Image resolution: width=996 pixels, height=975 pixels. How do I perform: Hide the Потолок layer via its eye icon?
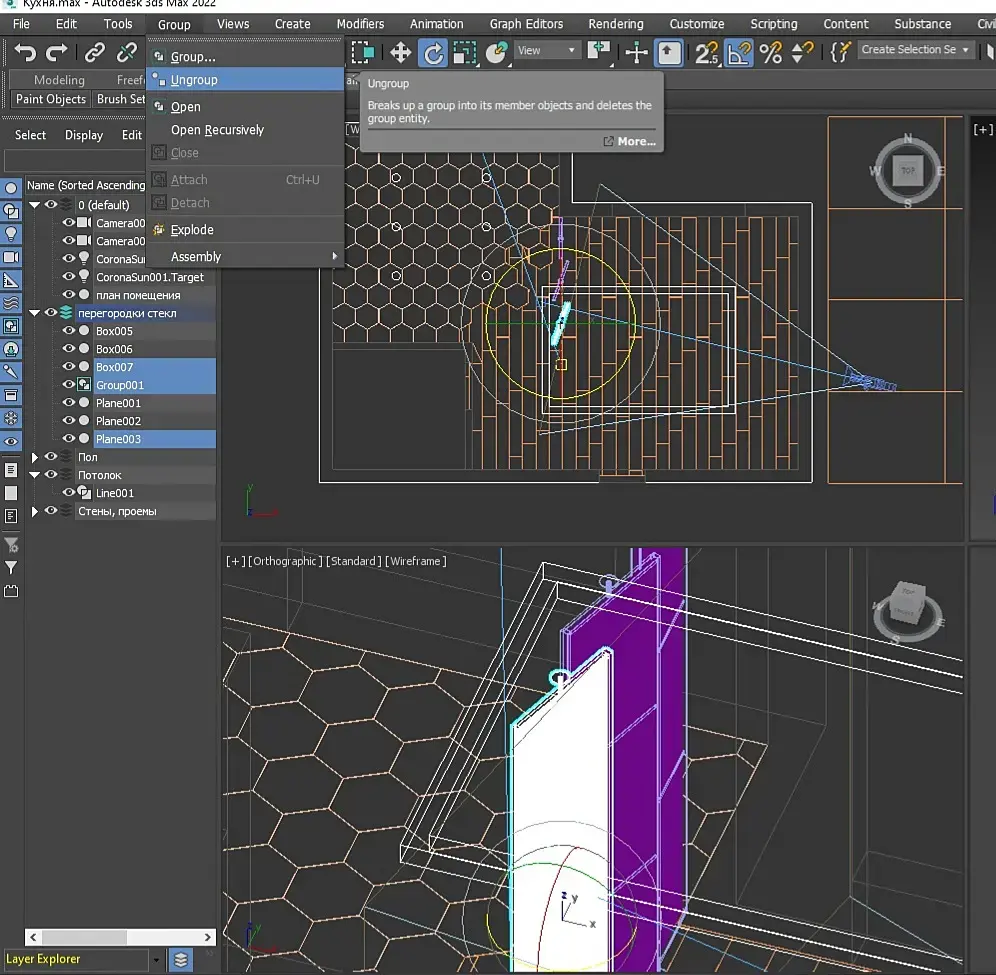coord(51,475)
